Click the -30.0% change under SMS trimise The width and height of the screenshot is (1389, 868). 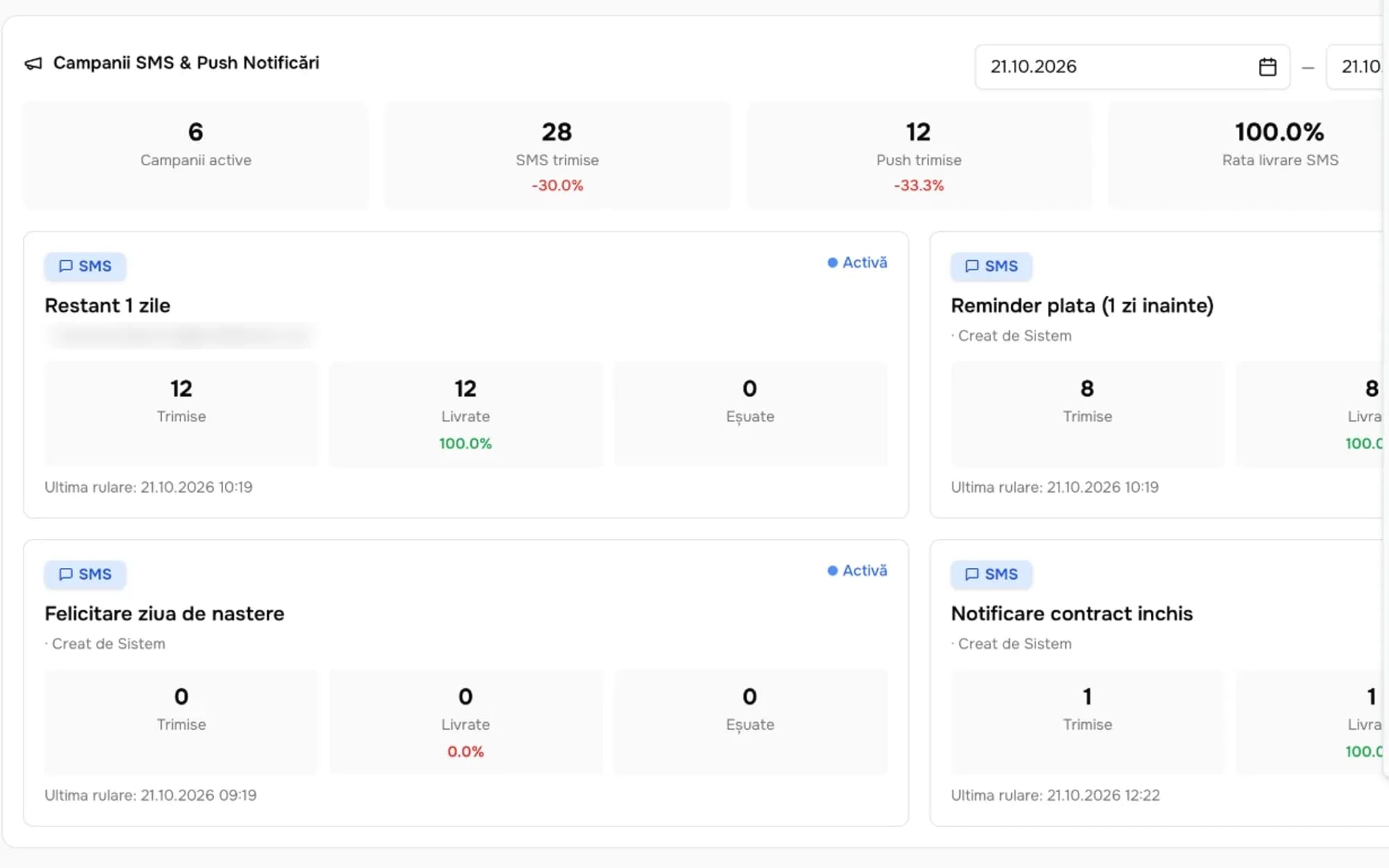[x=557, y=185]
